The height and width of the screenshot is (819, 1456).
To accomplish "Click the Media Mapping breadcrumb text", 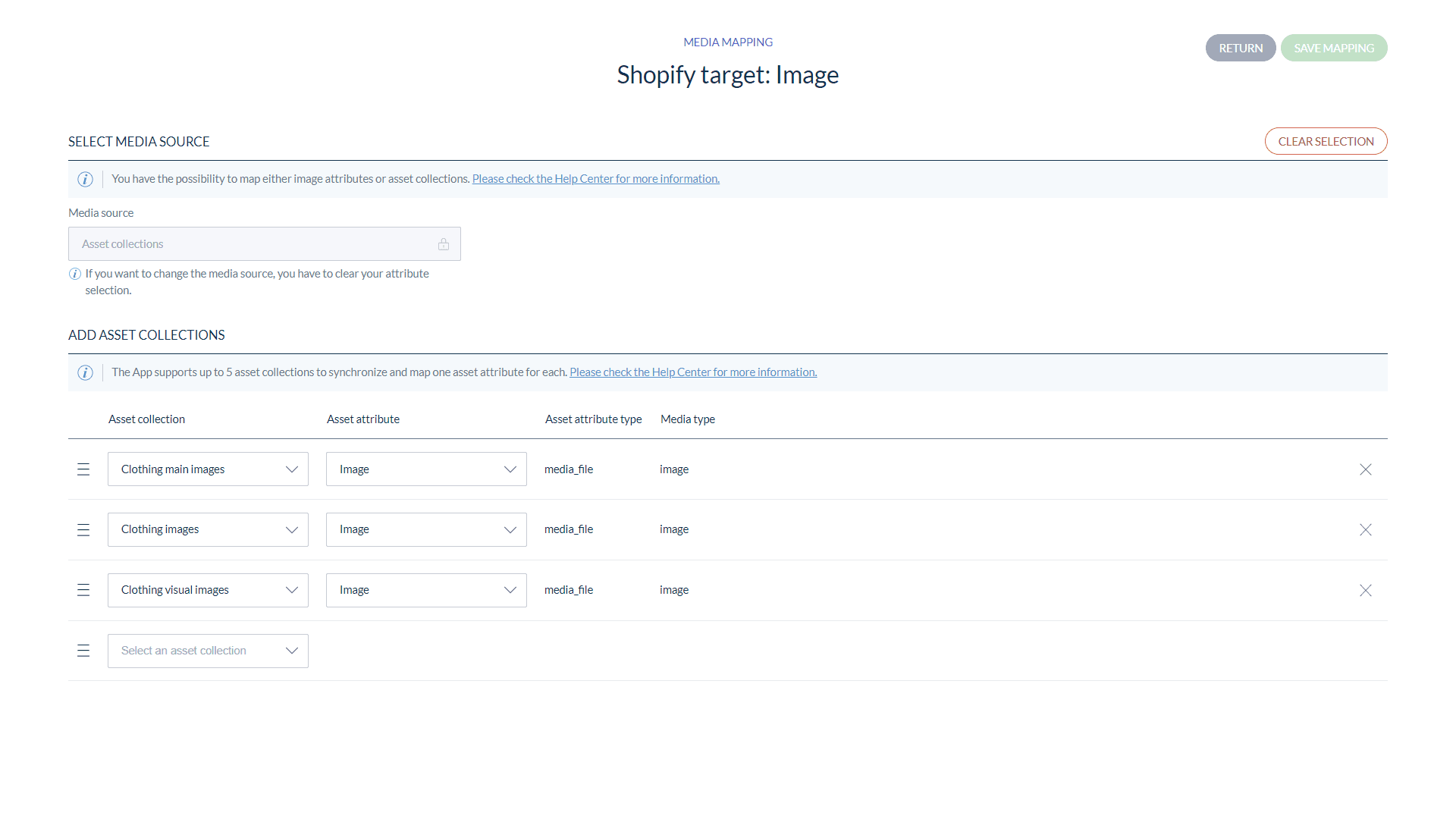I will pyautogui.click(x=728, y=42).
